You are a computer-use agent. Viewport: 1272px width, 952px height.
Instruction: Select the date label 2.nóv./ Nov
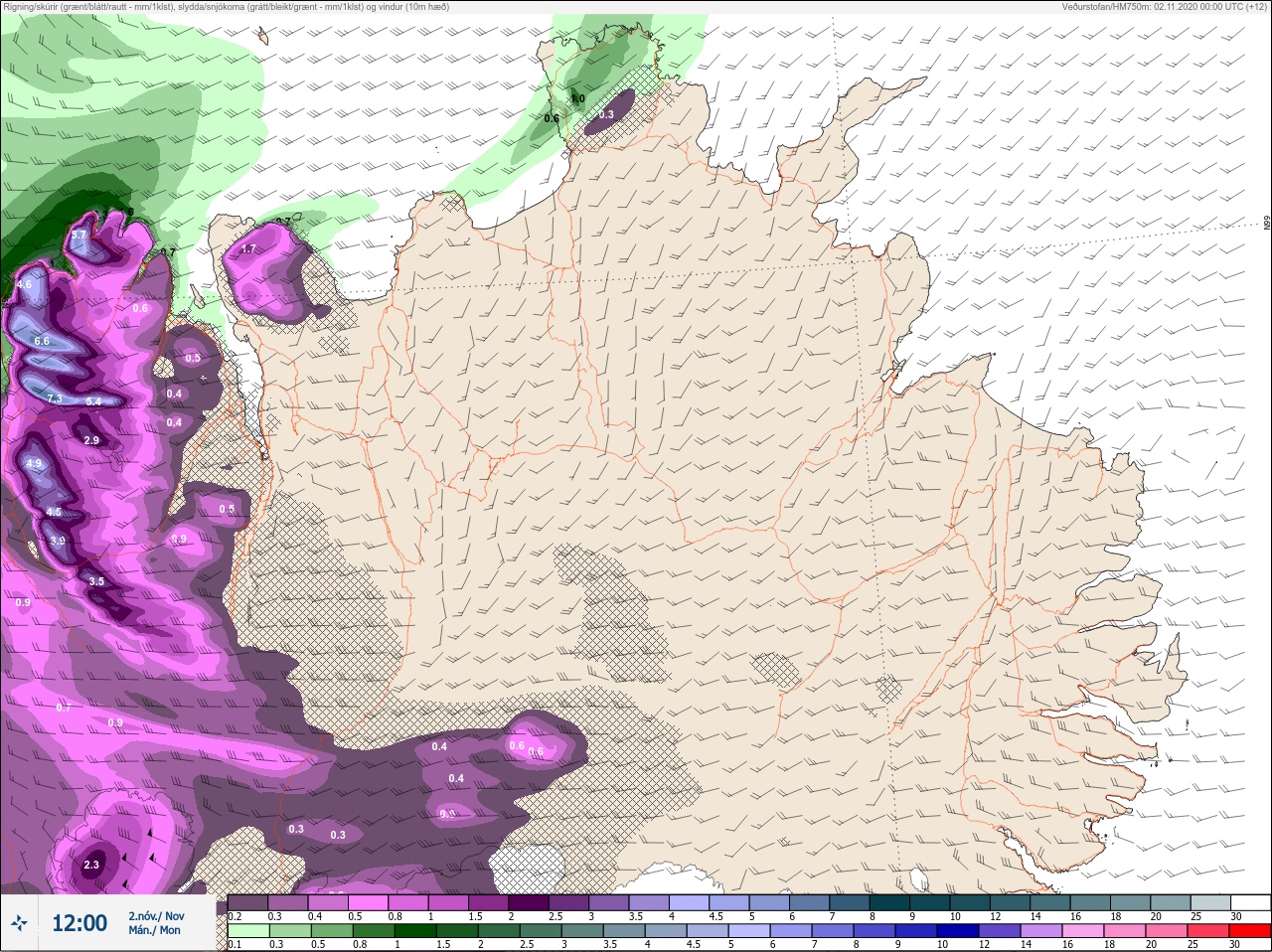click(156, 916)
